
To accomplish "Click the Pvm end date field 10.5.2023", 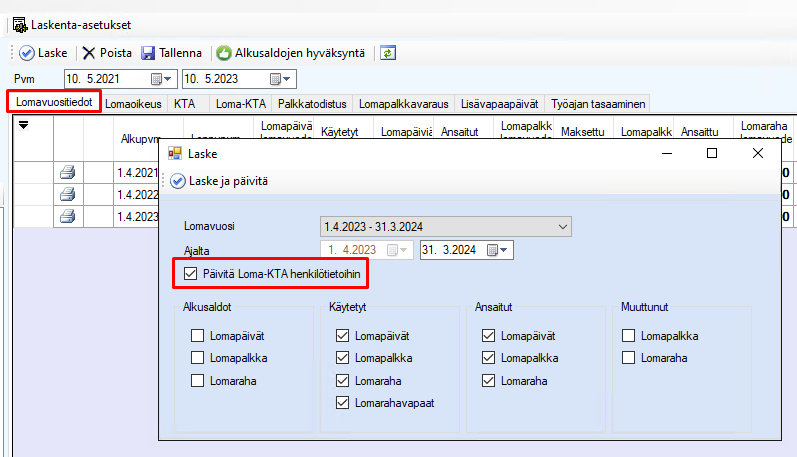I will (x=214, y=79).
